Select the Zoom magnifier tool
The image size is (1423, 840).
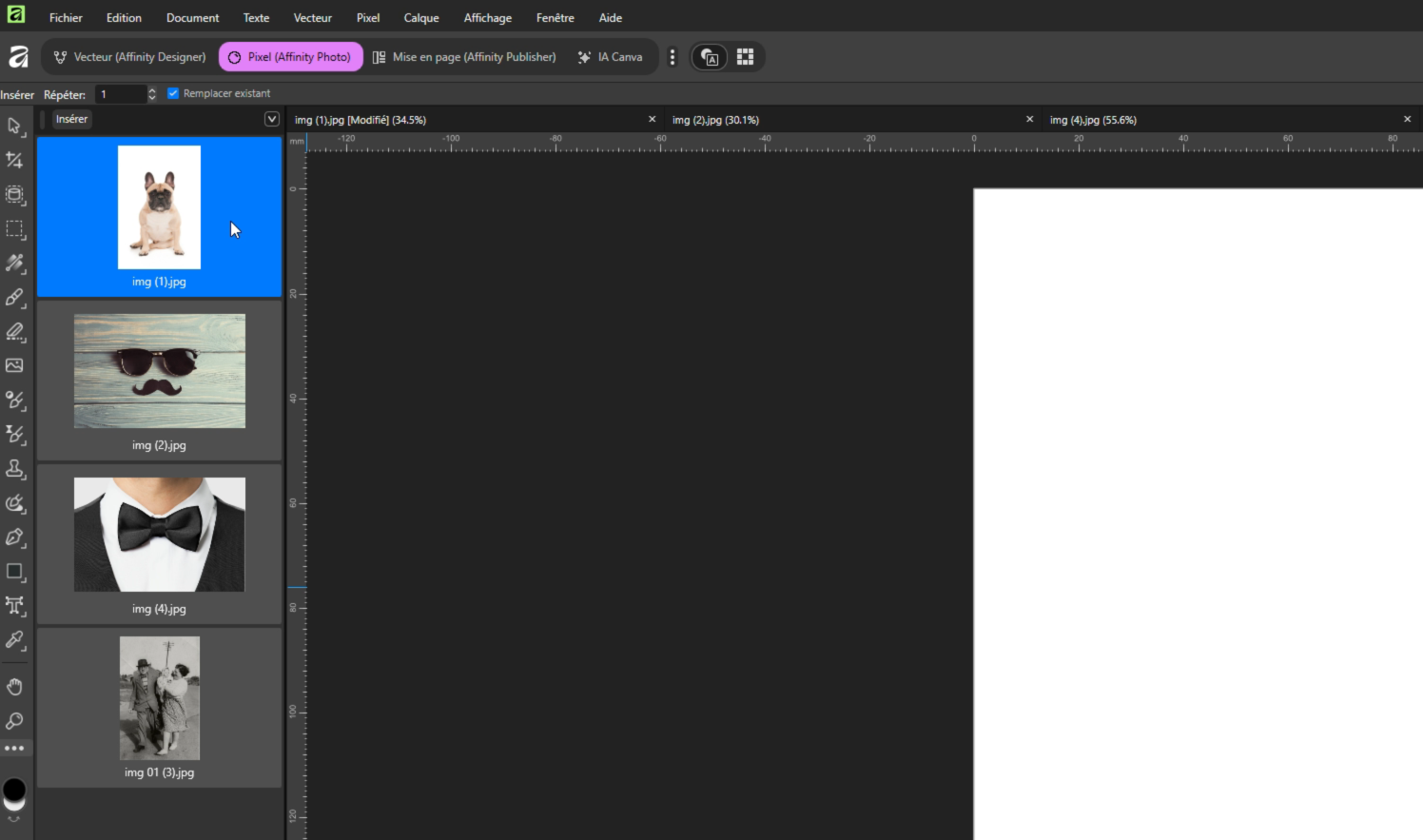click(14, 721)
